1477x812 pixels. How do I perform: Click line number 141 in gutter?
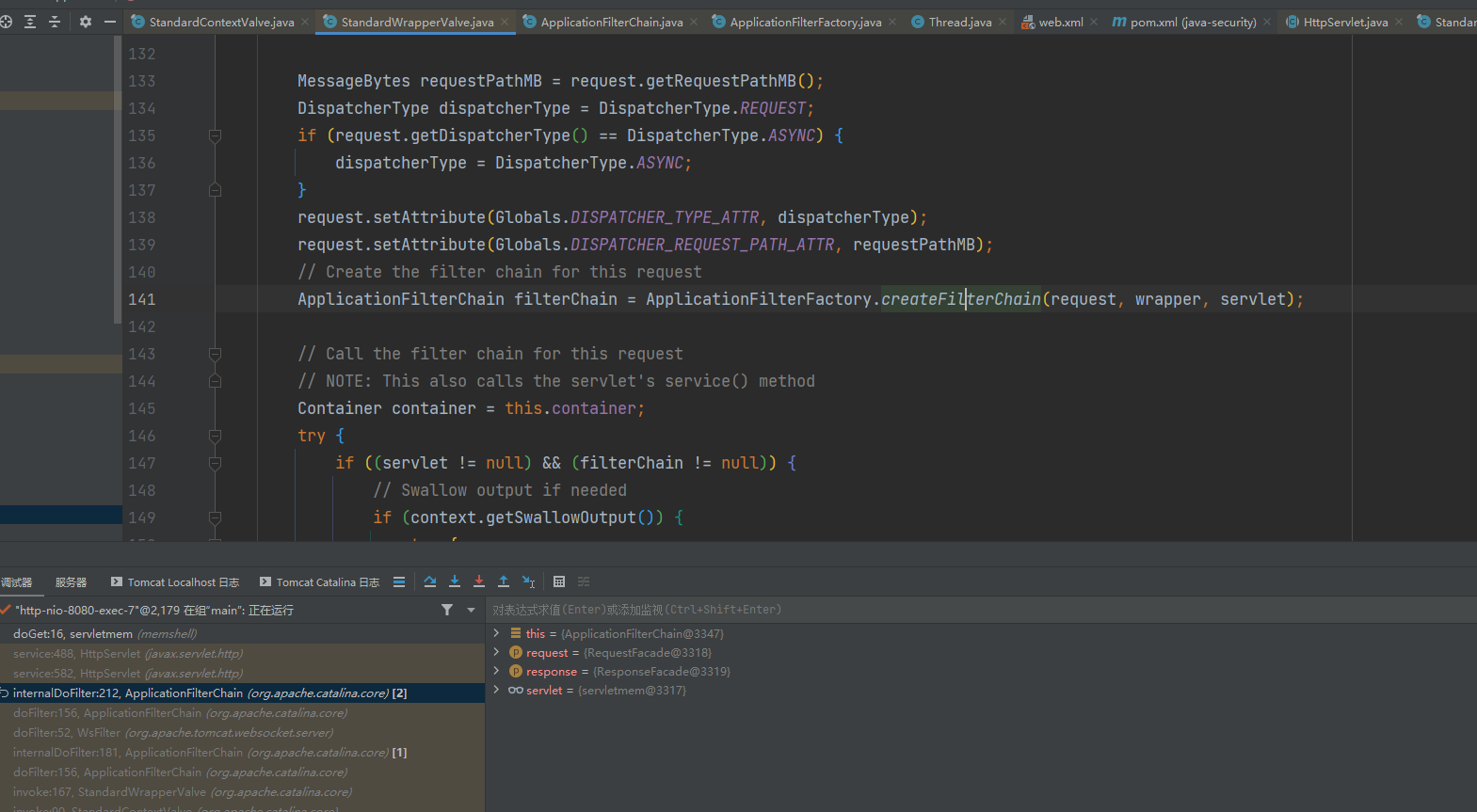pos(142,299)
